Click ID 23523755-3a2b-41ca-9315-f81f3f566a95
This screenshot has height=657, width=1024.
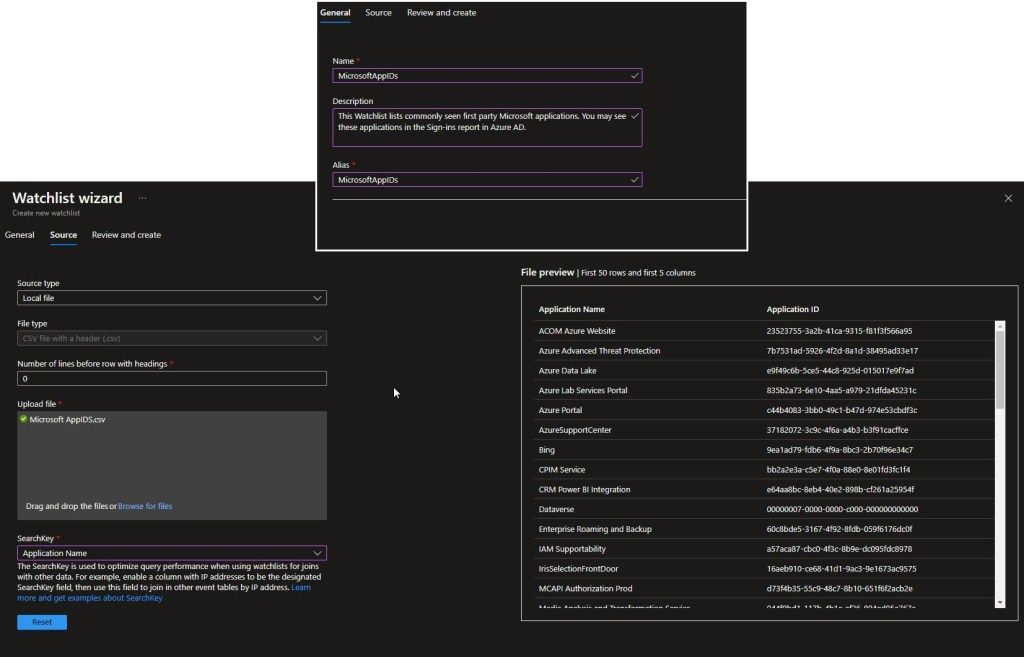point(839,331)
